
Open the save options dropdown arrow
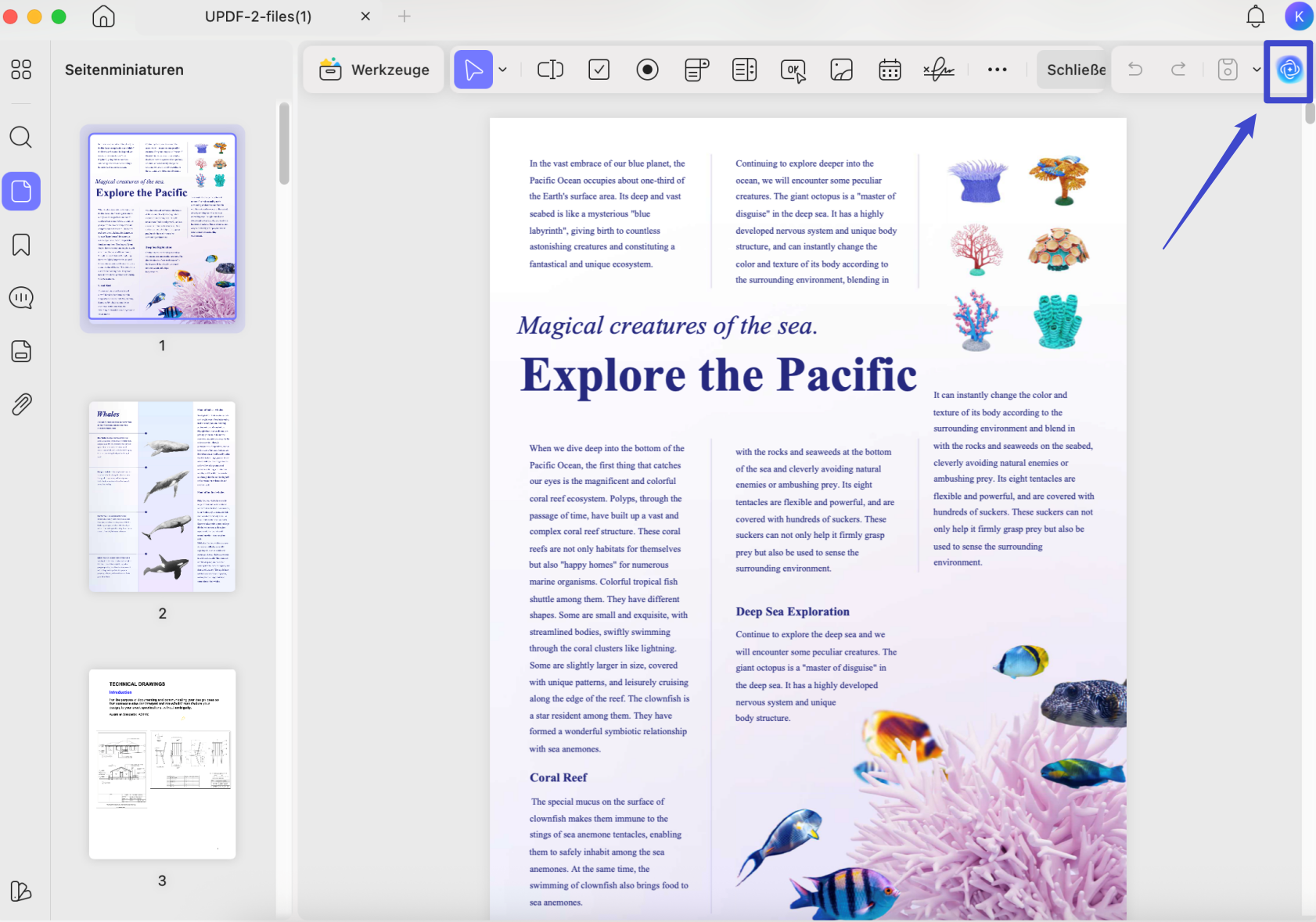pos(1257,70)
